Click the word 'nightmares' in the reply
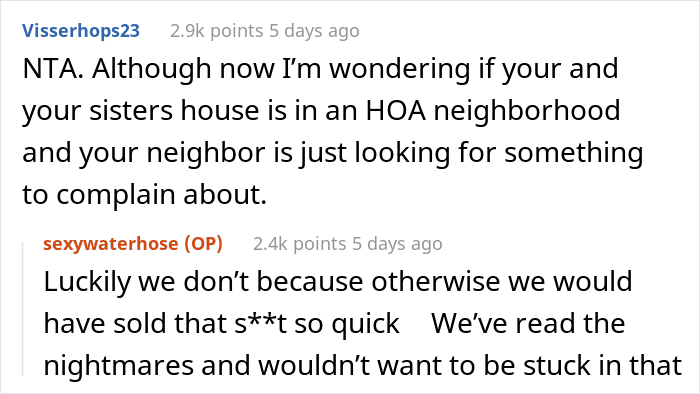 coord(119,365)
